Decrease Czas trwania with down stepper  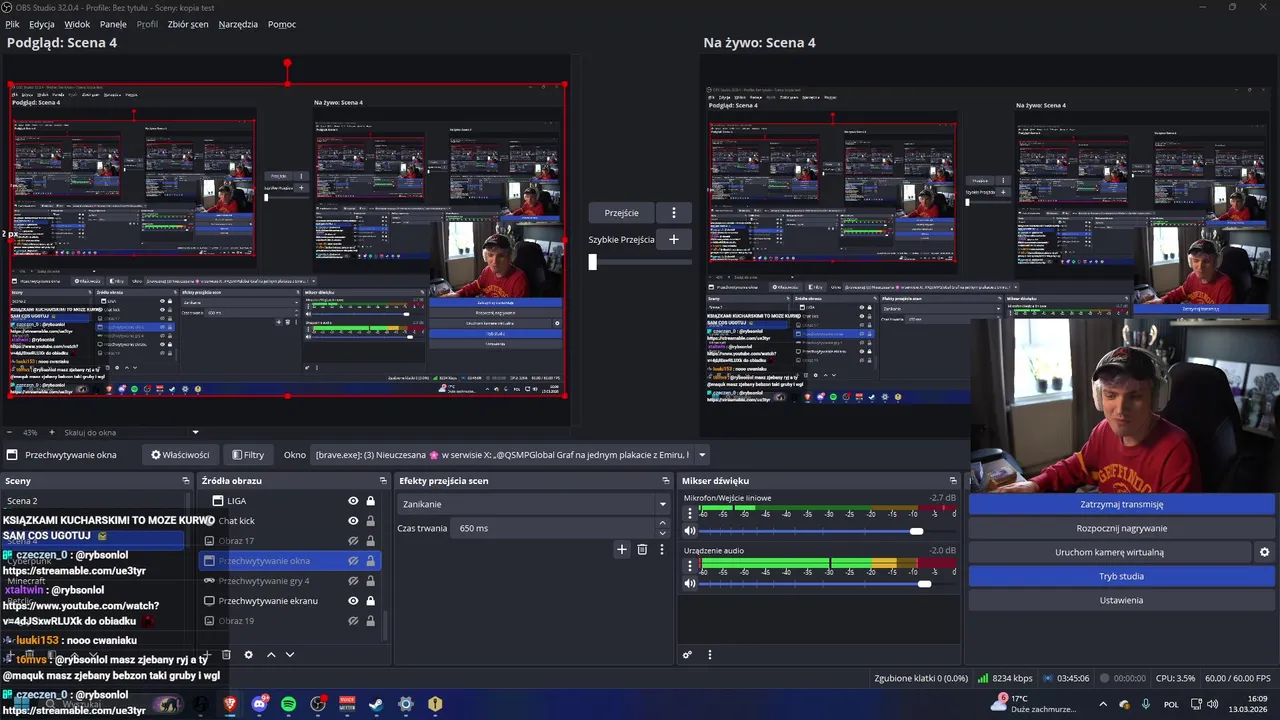pyautogui.click(x=662, y=533)
